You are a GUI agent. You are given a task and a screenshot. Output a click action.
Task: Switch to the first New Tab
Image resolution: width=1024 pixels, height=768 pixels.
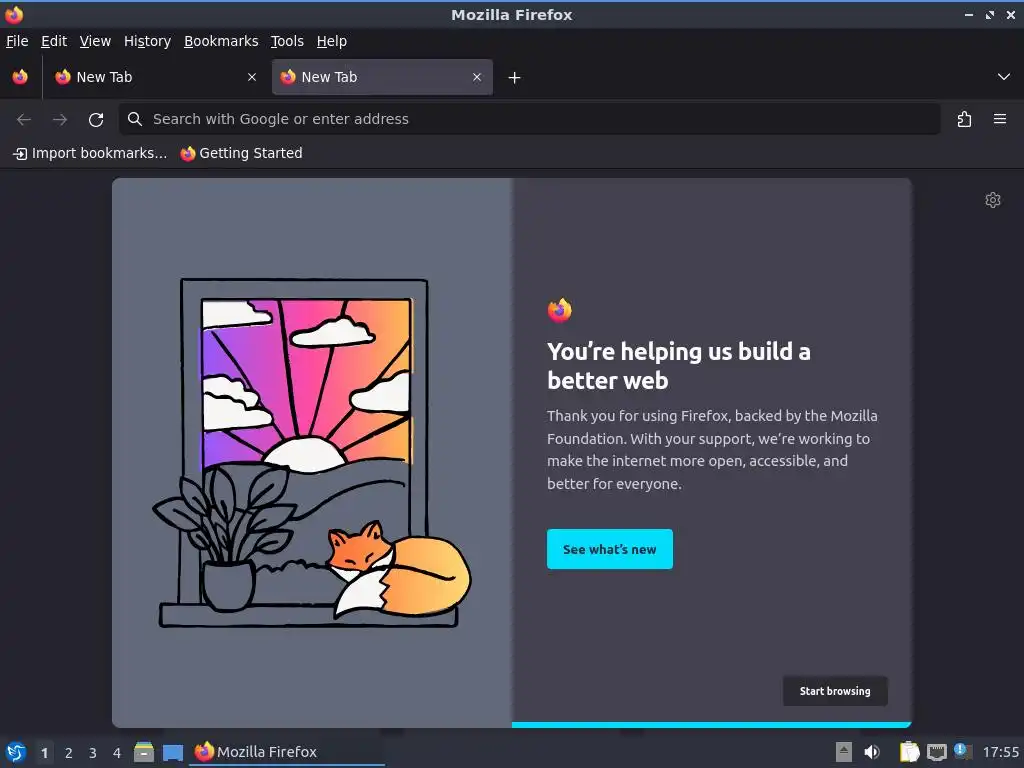(155, 77)
